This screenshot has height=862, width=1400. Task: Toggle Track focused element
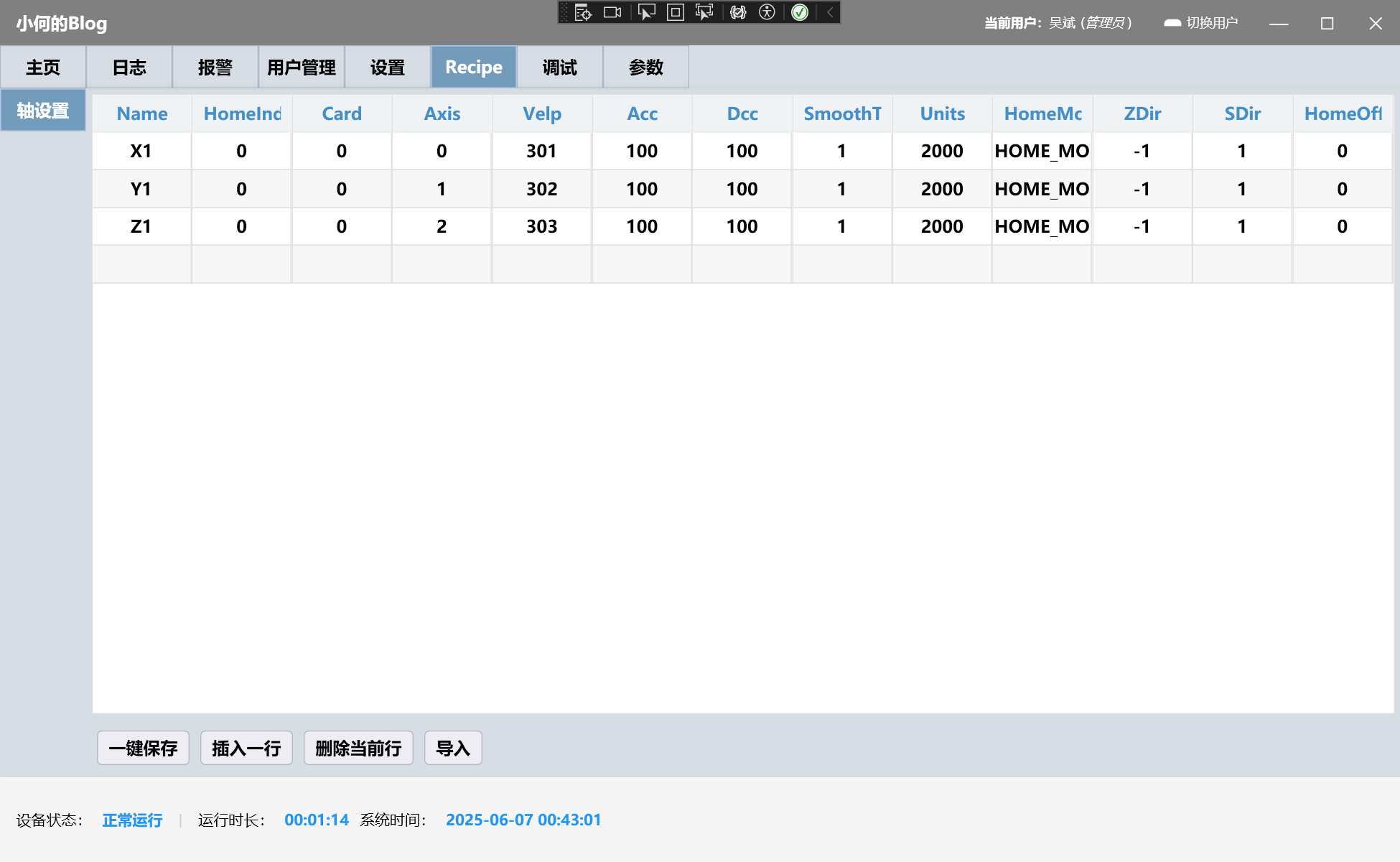[x=704, y=12]
